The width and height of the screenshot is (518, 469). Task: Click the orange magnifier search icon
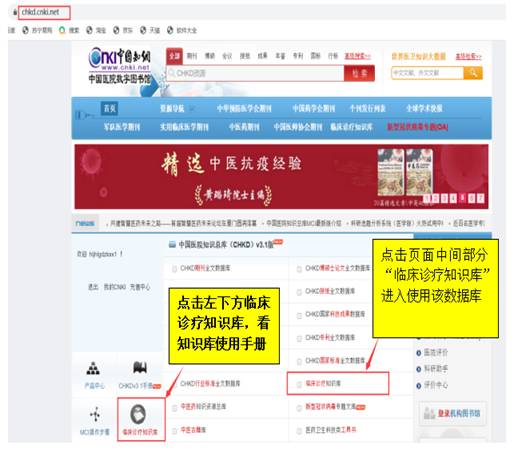pyautogui.click(x=473, y=73)
